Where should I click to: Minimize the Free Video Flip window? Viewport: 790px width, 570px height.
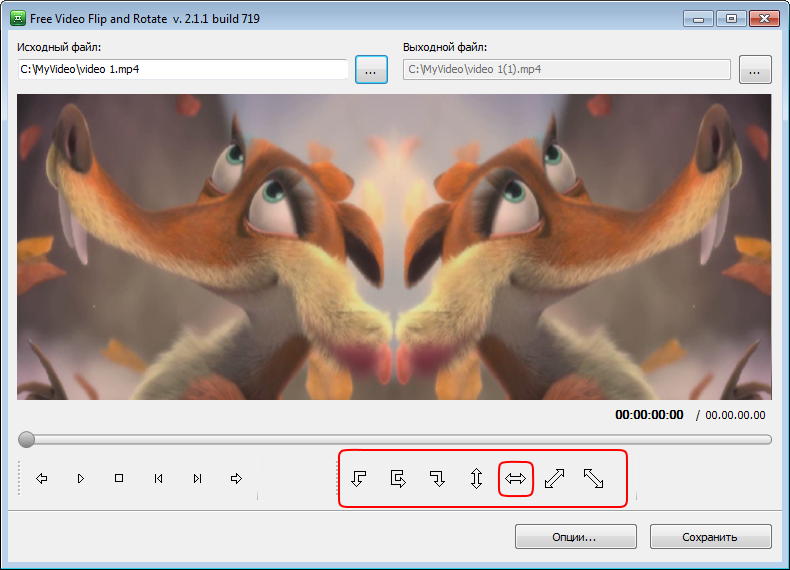point(698,19)
